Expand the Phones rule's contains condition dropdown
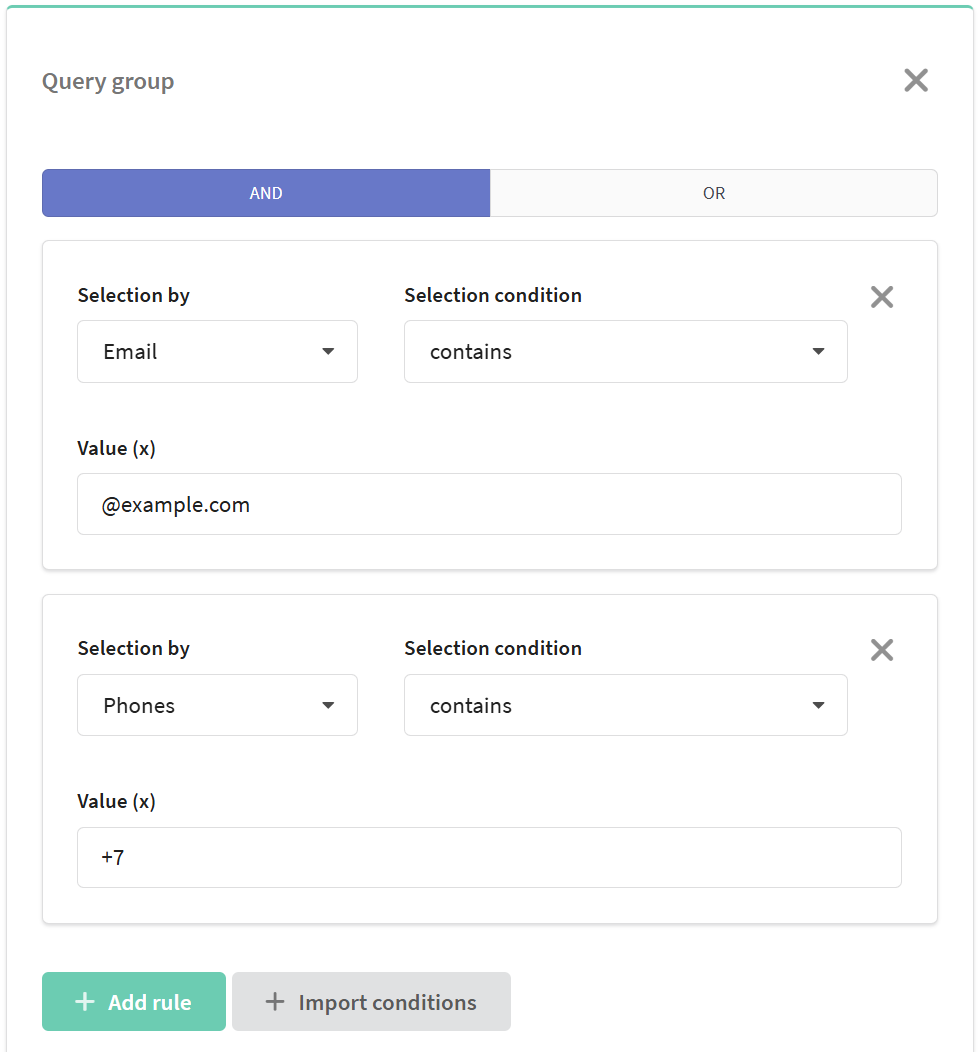The image size is (980, 1052). (626, 705)
